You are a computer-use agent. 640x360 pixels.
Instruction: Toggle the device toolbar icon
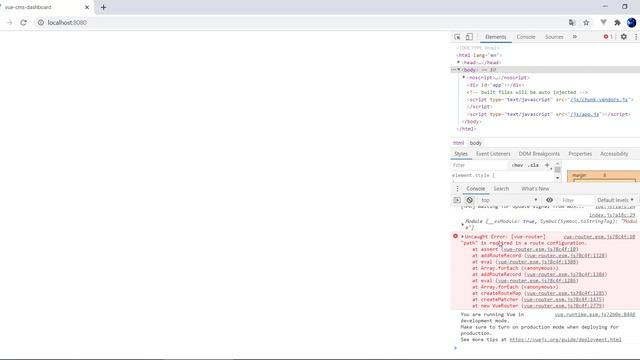tap(469, 37)
